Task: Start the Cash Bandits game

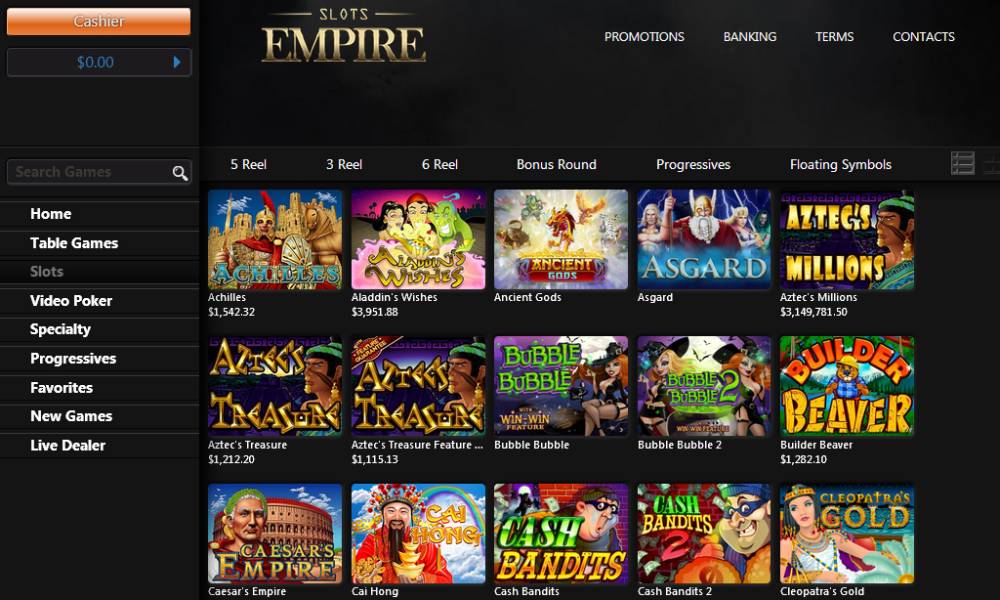Action: click(x=561, y=534)
